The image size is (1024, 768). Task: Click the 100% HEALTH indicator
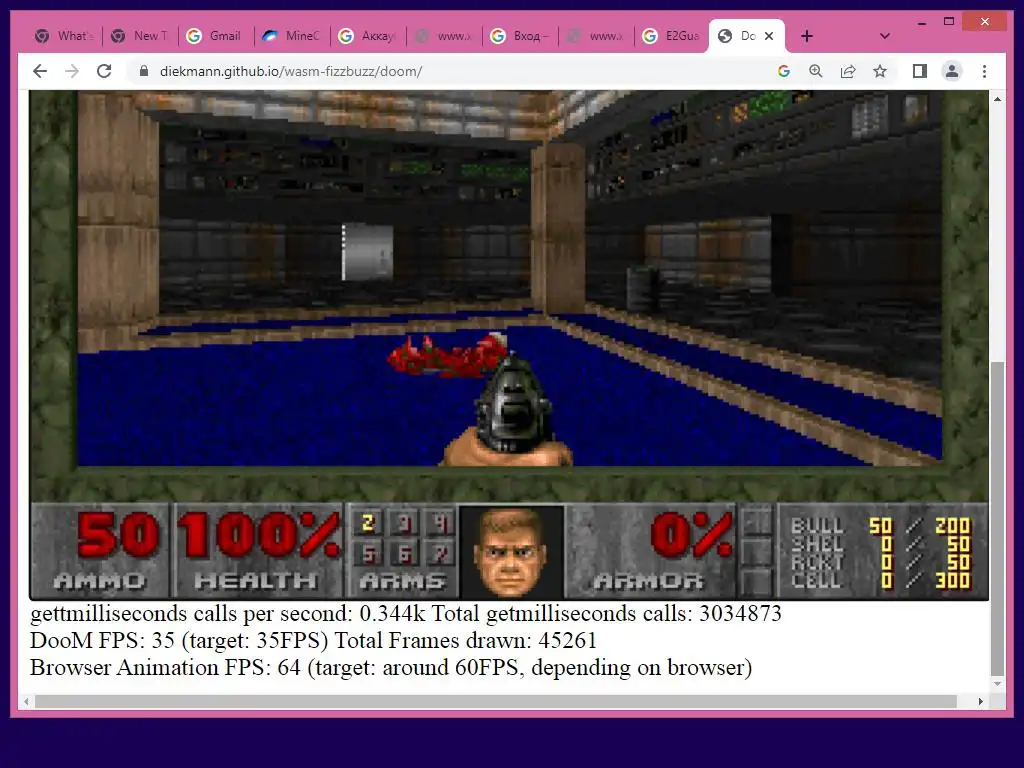point(257,551)
